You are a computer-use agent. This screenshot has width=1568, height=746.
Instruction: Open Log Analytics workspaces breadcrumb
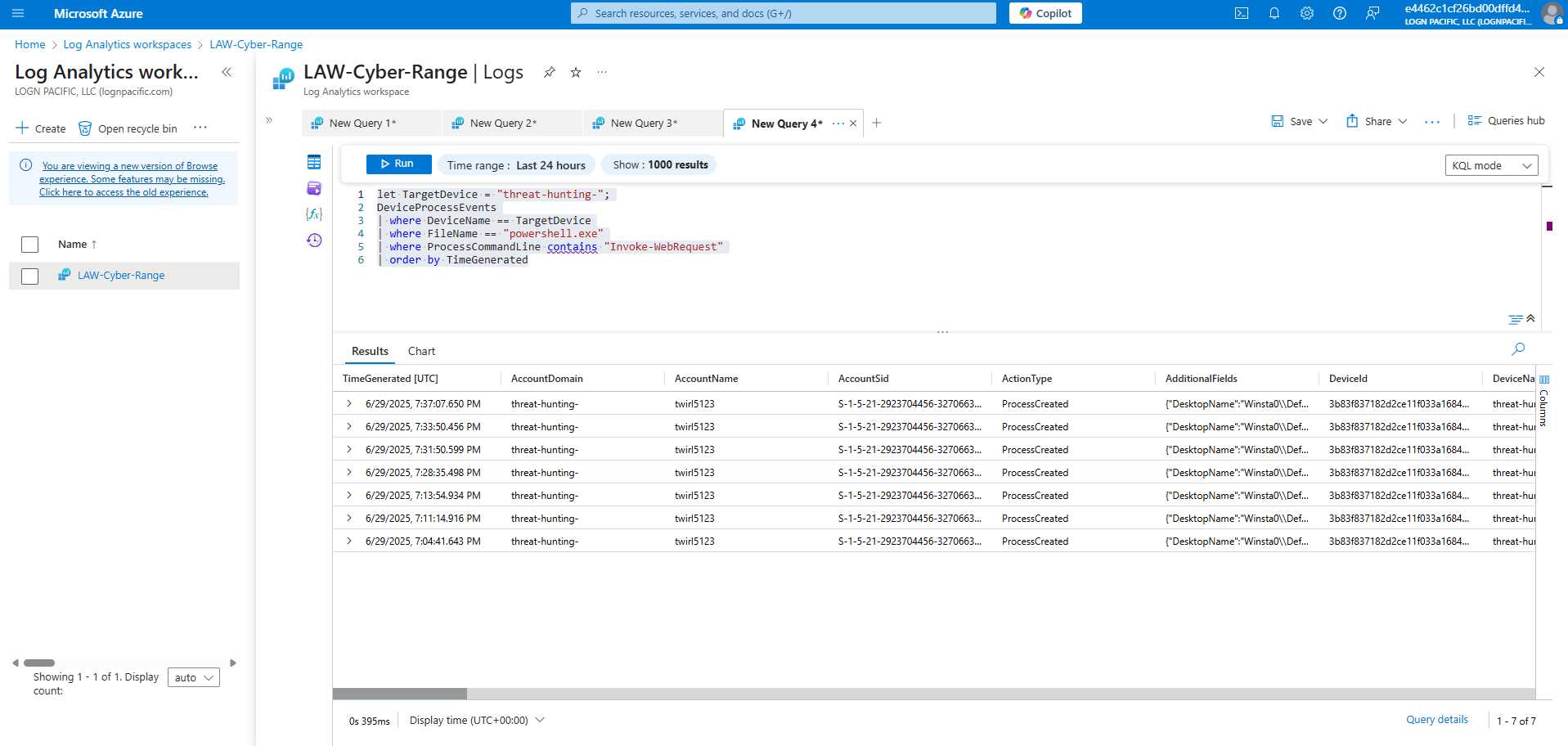[x=128, y=44]
